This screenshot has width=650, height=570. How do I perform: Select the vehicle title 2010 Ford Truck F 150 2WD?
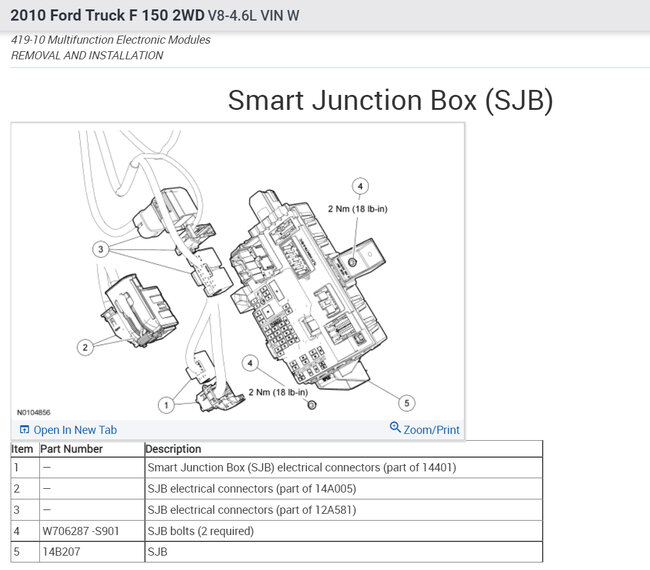pyautogui.click(x=107, y=15)
